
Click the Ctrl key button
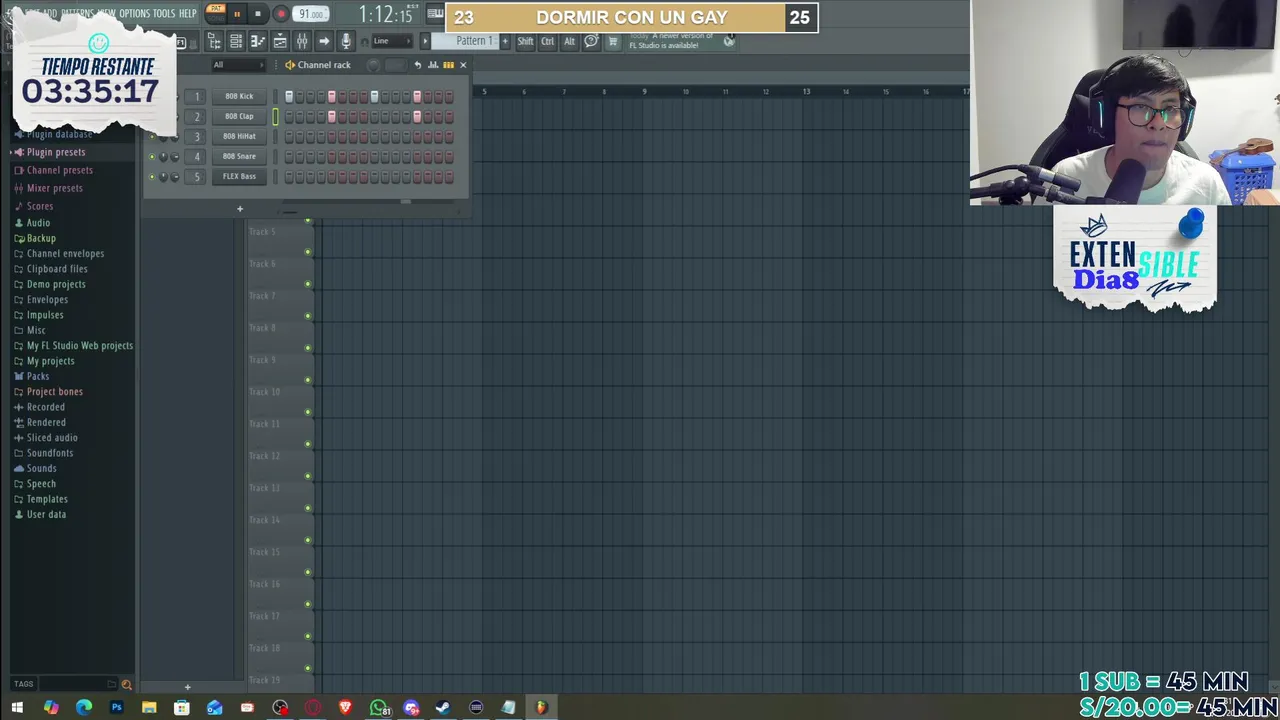pyautogui.click(x=547, y=41)
